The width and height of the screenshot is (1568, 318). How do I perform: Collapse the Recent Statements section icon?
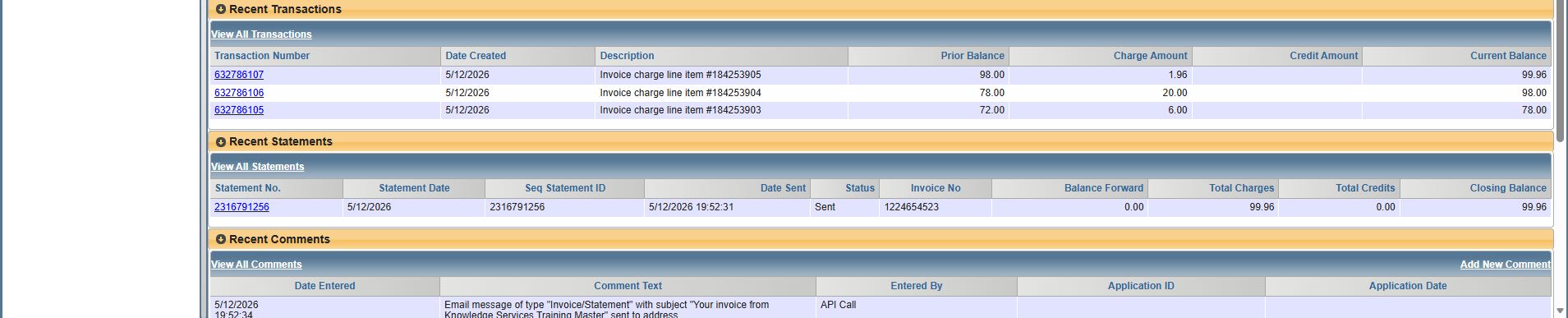221,141
